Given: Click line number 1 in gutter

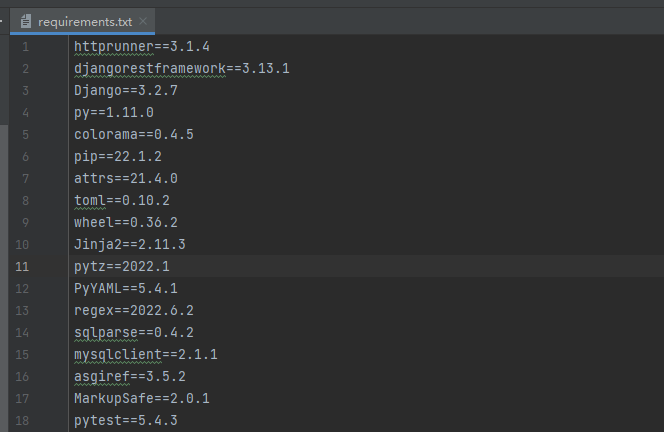Looking at the screenshot, I should (25, 47).
